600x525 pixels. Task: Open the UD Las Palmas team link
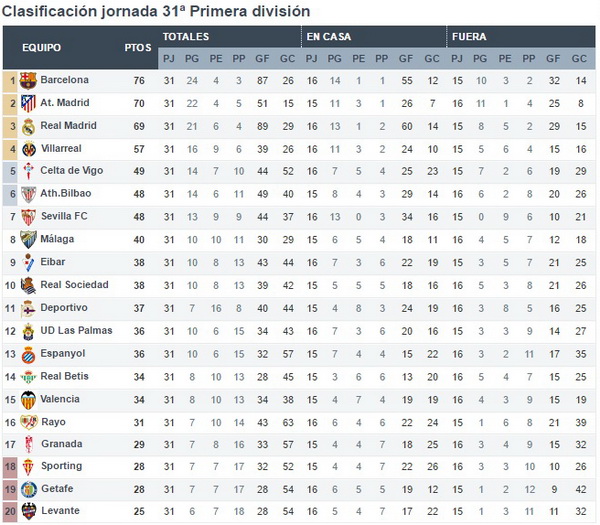[x=76, y=330]
